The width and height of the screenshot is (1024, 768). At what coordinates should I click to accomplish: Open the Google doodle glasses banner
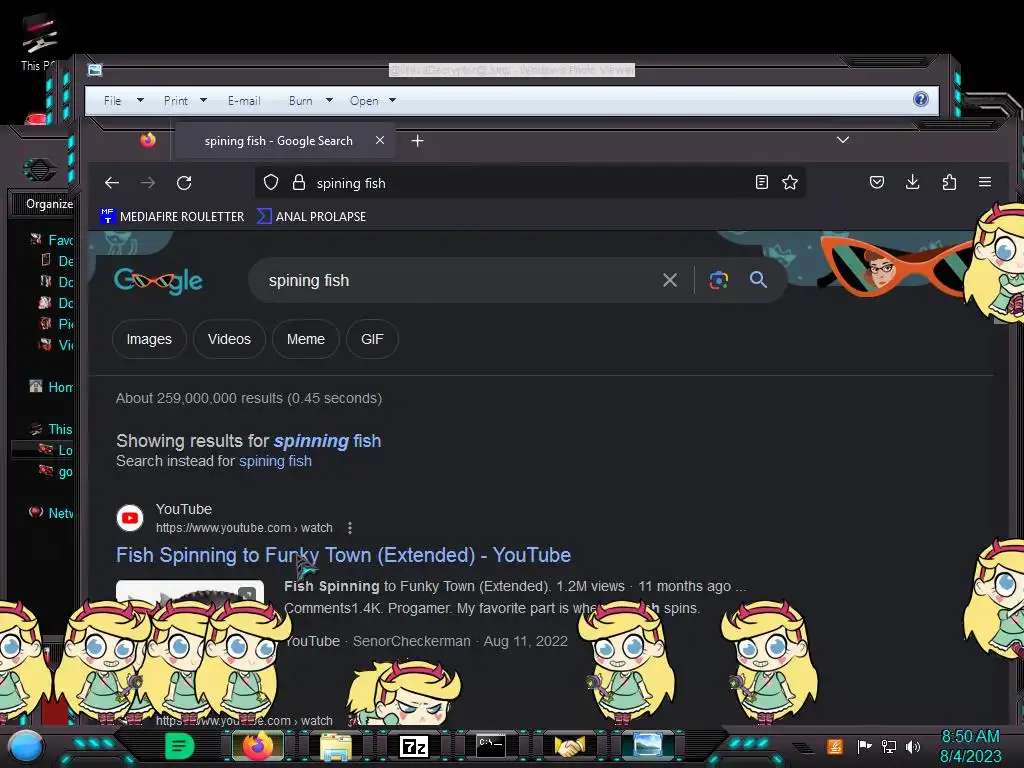[x=891, y=264]
